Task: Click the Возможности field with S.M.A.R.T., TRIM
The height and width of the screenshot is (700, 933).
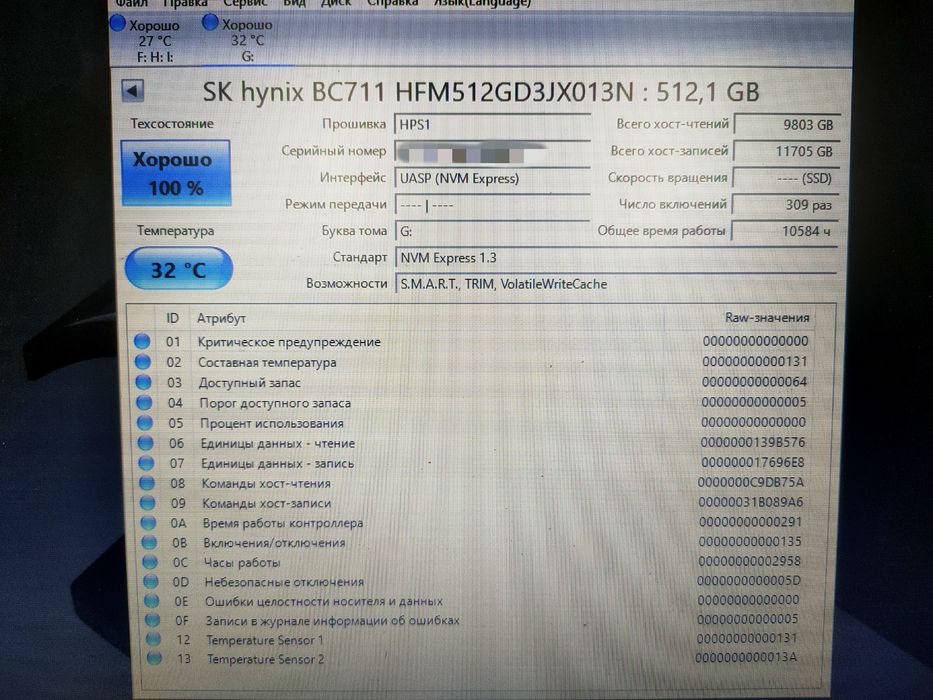Action: 616,284
